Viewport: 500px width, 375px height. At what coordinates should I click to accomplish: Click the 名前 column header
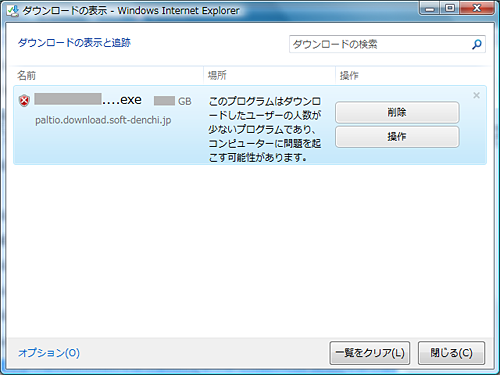click(27, 75)
